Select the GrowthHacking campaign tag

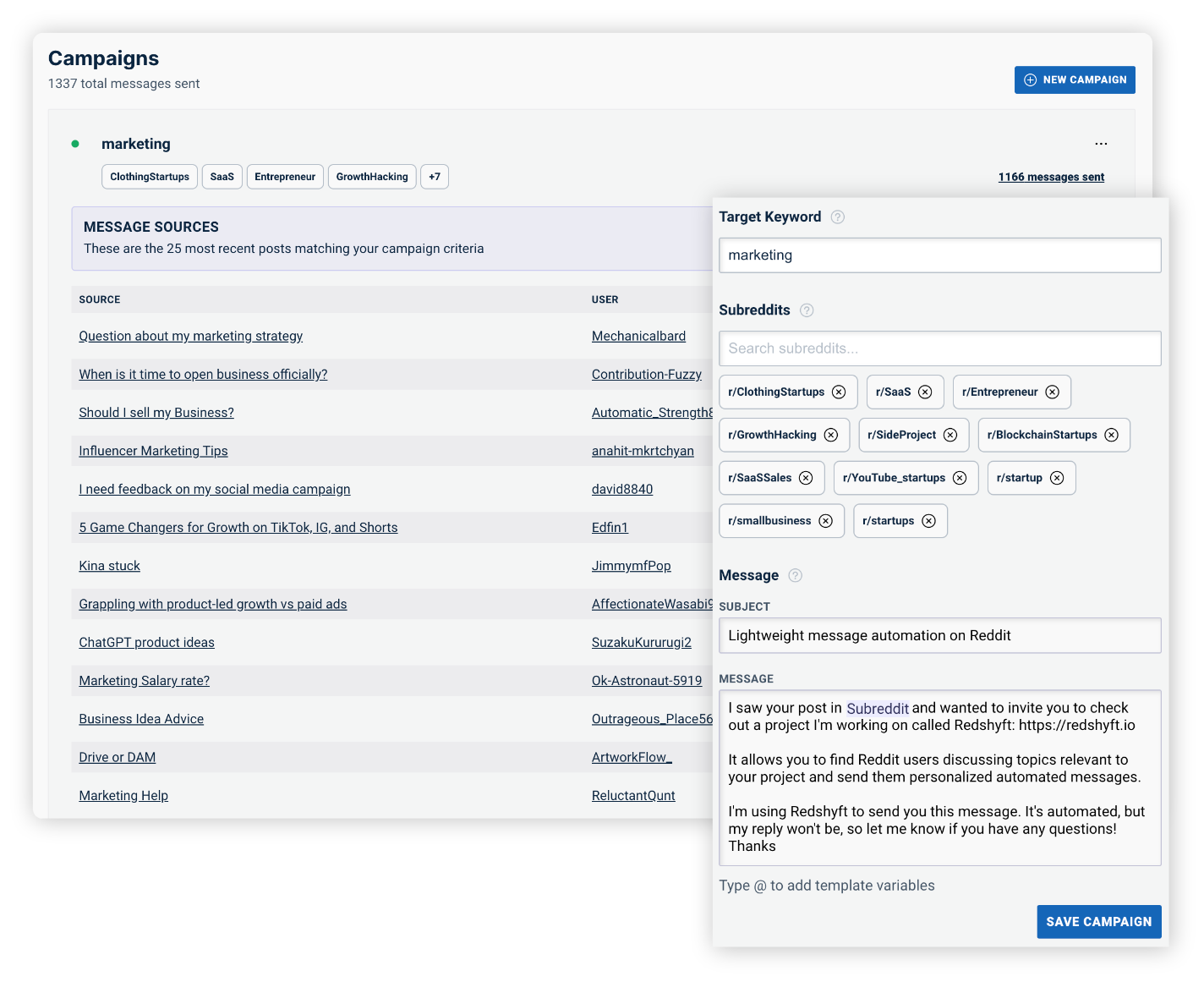[x=372, y=177]
